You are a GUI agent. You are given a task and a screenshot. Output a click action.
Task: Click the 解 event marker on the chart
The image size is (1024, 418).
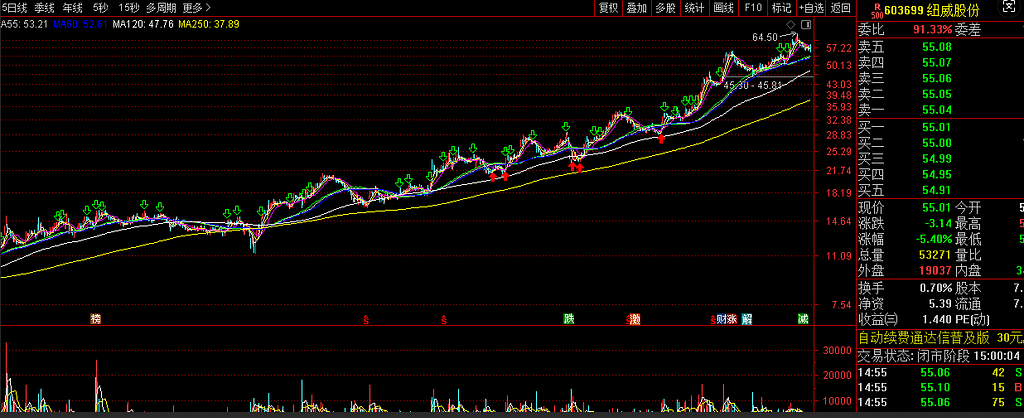click(746, 320)
